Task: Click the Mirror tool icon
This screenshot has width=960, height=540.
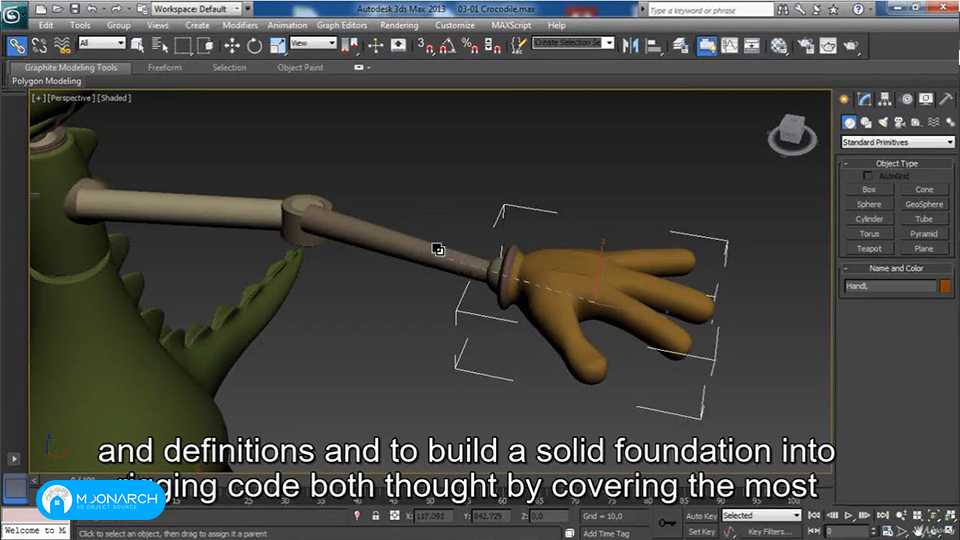Action: [630, 45]
